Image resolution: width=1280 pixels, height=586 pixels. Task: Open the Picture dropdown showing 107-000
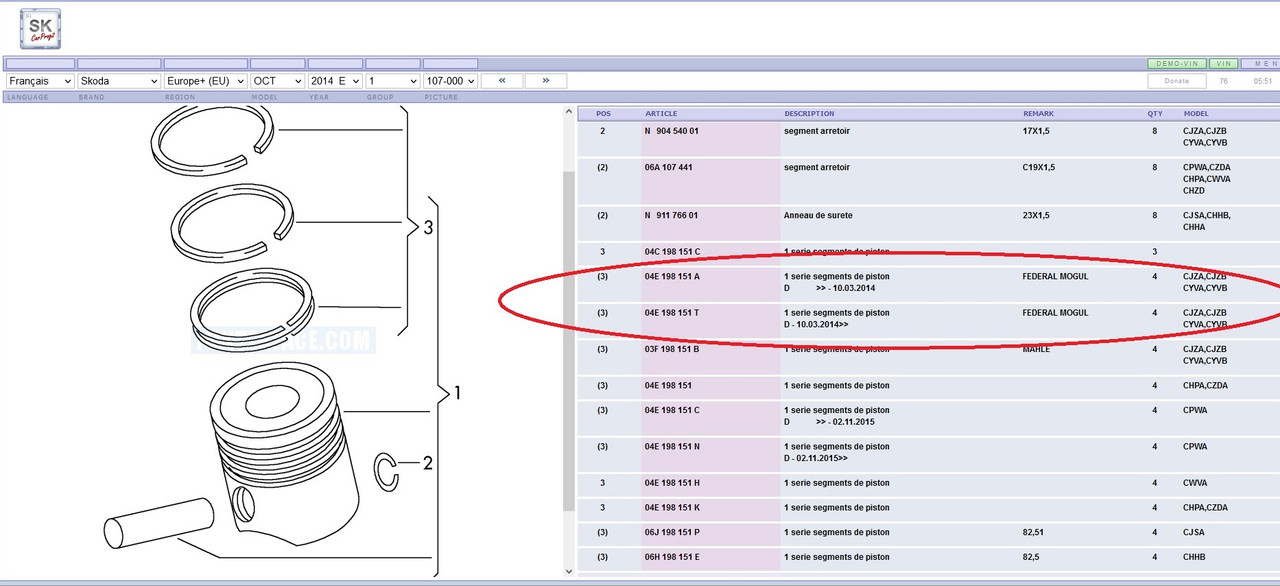pos(450,81)
